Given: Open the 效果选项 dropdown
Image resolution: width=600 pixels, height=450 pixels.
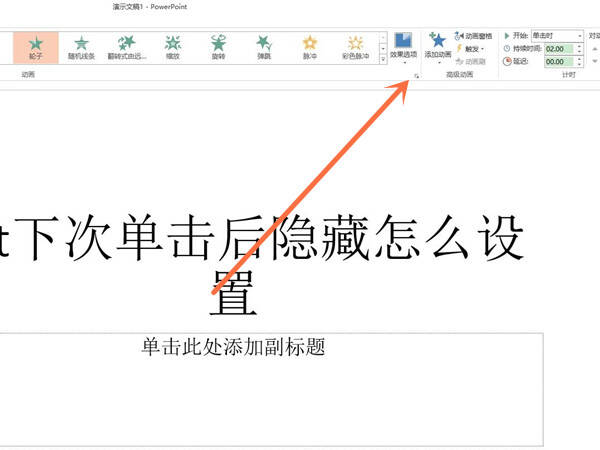Looking at the screenshot, I should (403, 48).
